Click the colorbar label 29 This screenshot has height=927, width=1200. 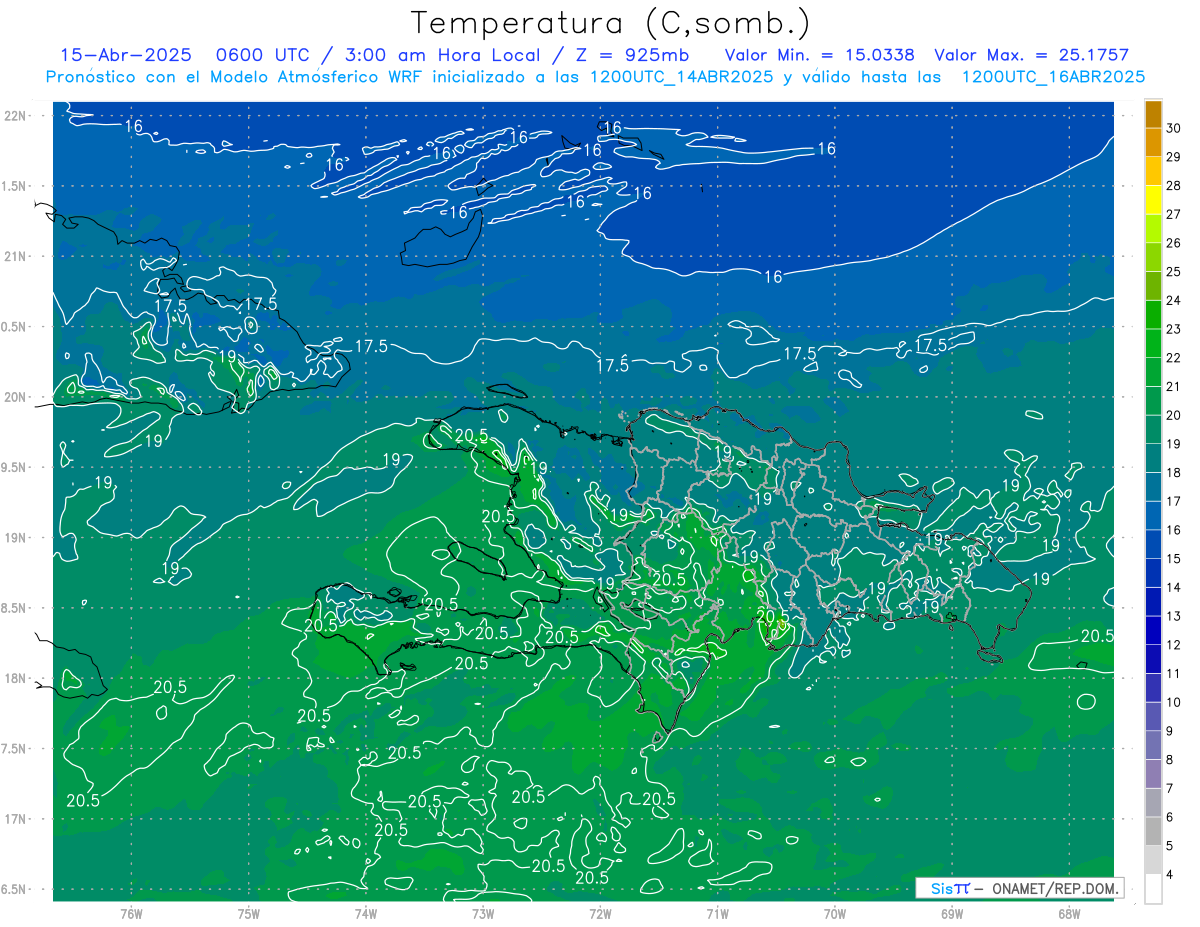pyautogui.click(x=1174, y=157)
